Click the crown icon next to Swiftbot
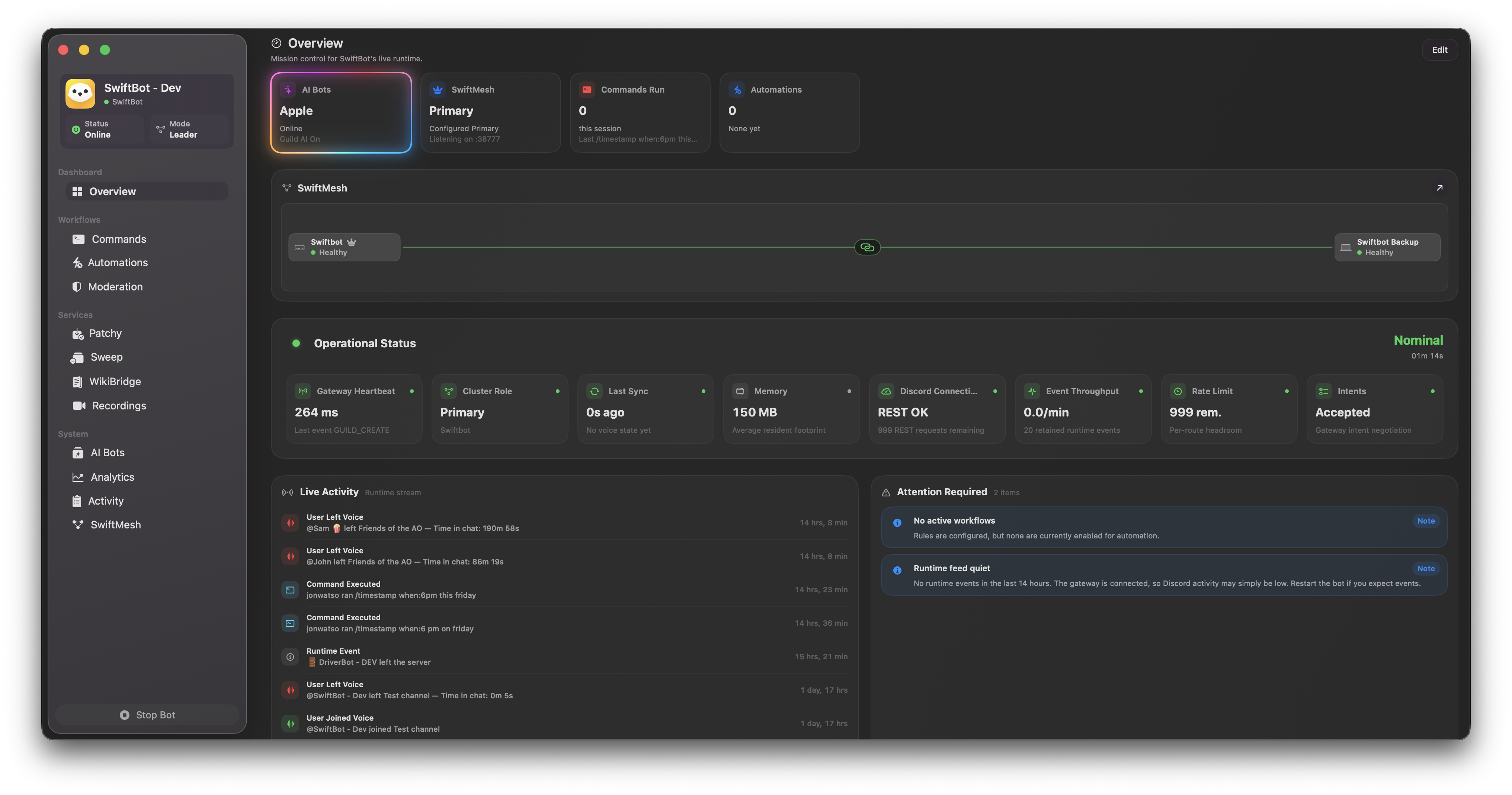 click(x=351, y=242)
